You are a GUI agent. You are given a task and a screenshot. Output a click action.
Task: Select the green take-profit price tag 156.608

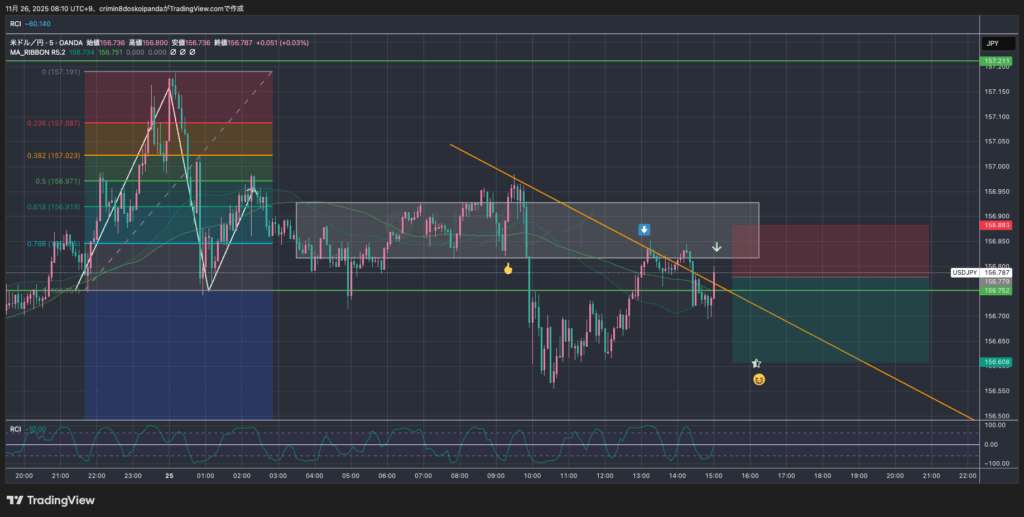[997, 362]
